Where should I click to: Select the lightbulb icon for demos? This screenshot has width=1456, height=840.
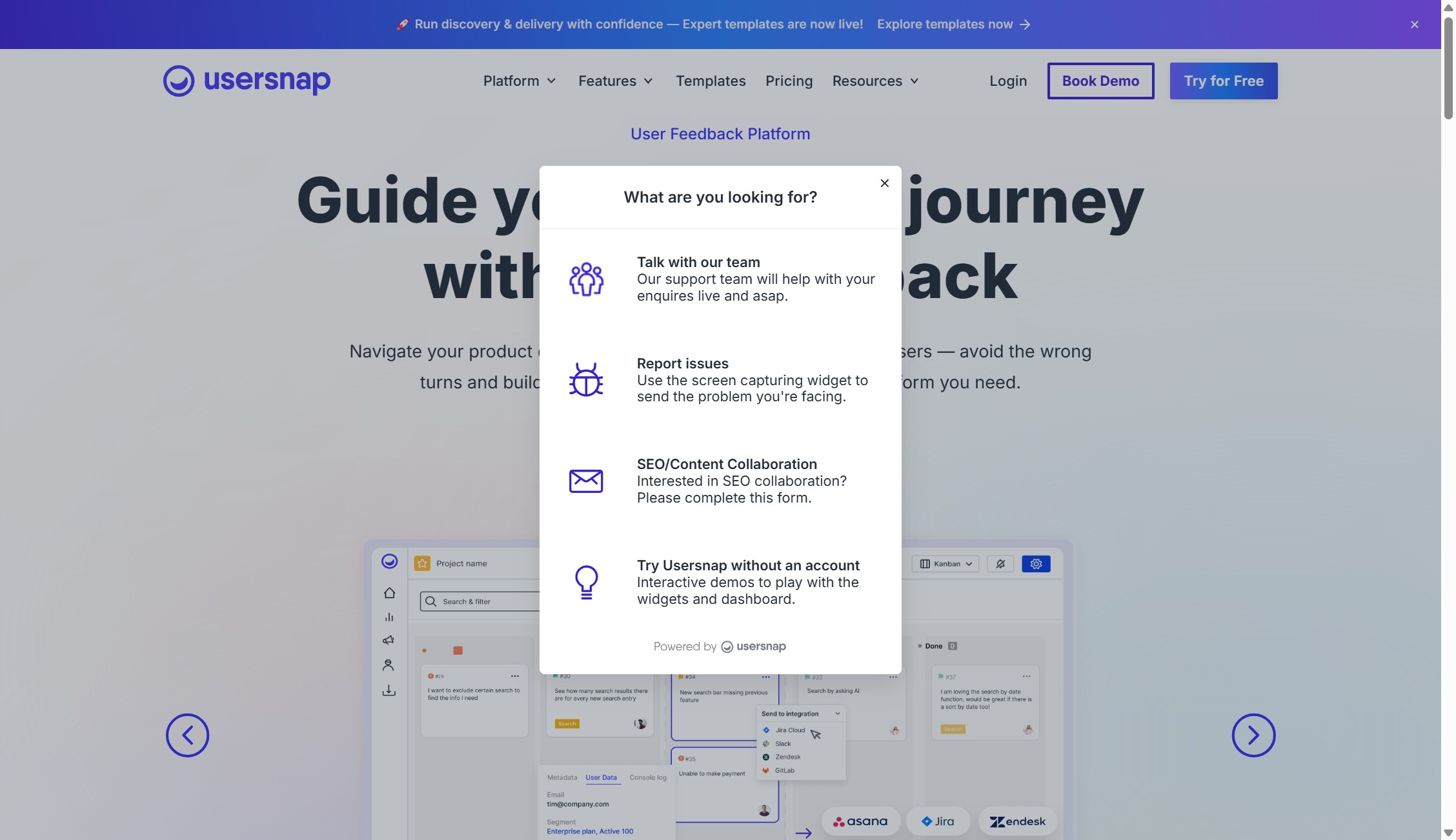[x=586, y=582]
